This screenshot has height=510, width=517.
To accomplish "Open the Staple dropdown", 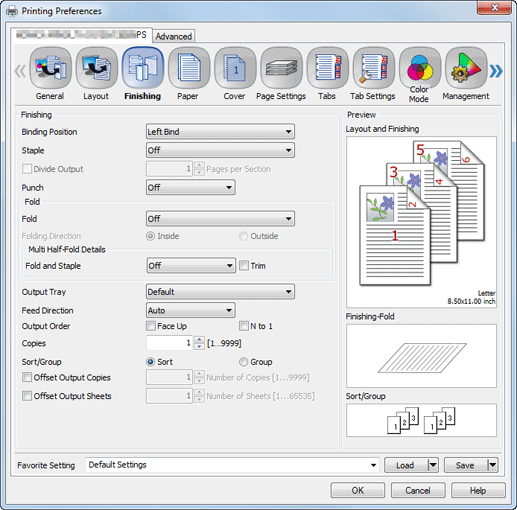I will point(220,150).
